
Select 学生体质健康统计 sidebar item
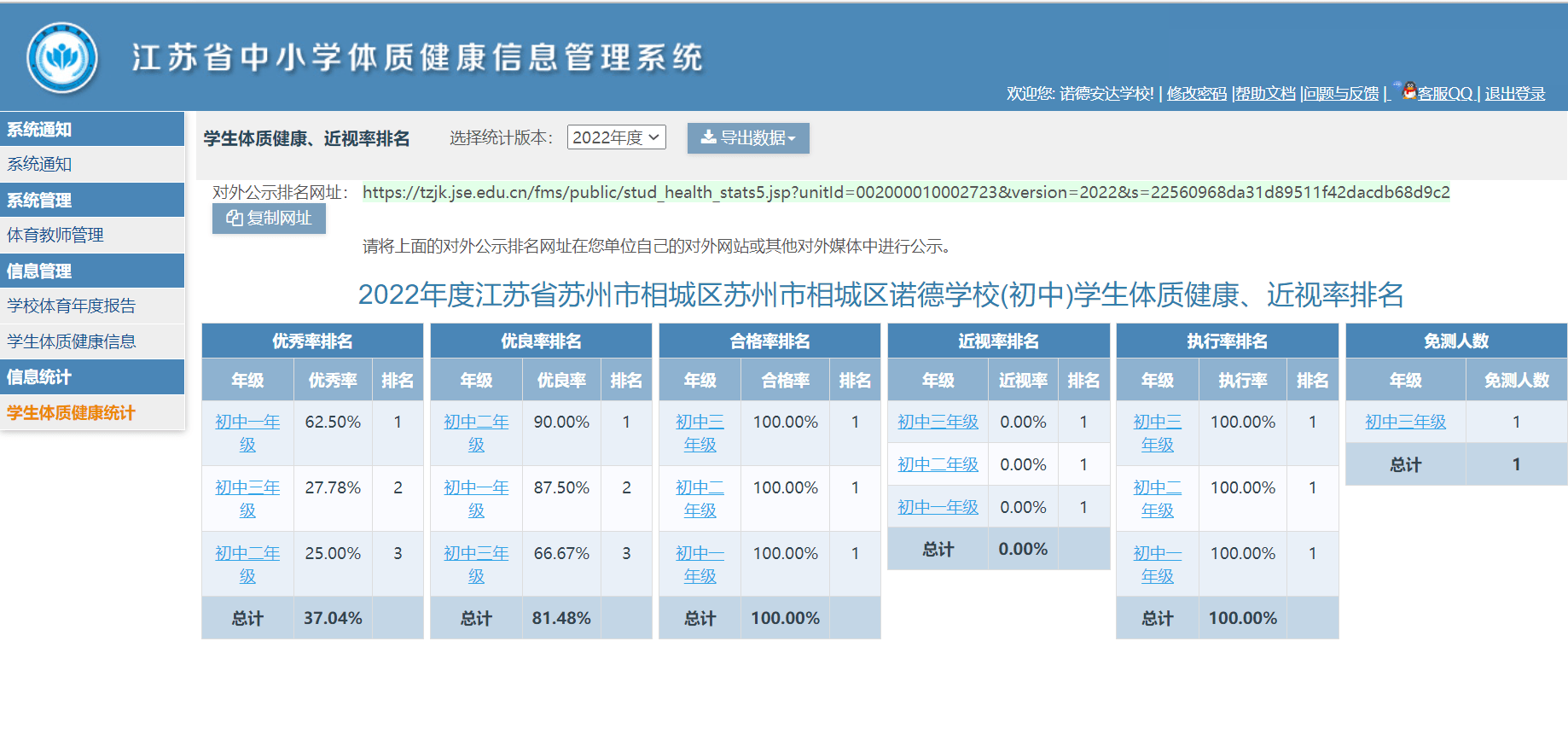coord(92,412)
